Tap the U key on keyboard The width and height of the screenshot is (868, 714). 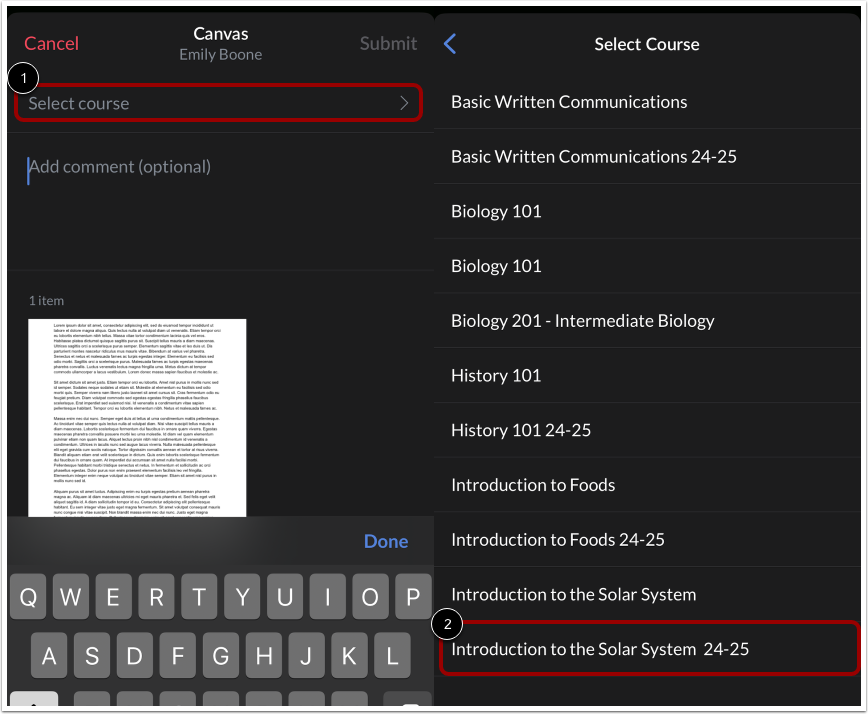(285, 597)
